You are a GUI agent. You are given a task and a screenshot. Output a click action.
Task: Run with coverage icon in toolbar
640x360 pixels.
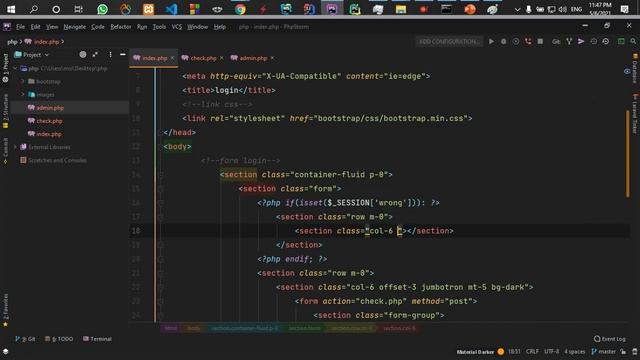[516, 42]
